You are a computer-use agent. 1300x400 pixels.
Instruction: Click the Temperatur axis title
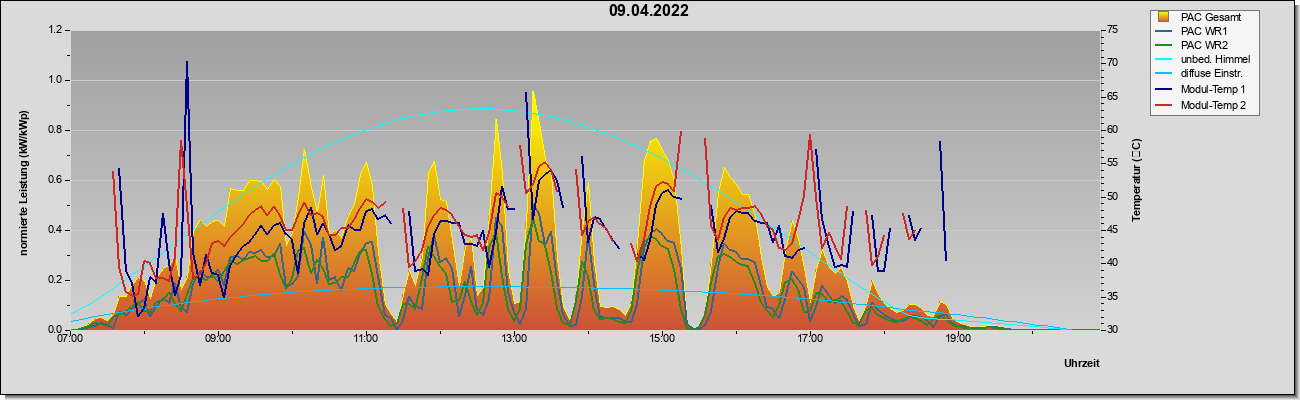tap(1136, 180)
